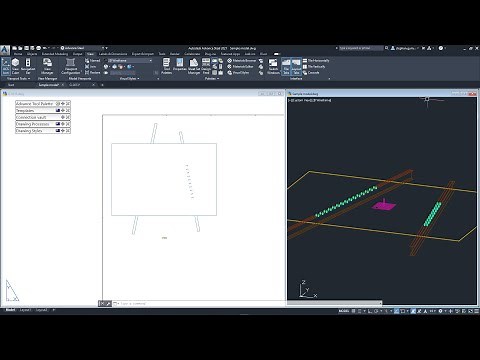Select the Drawing Styles palette row
Image resolution: width=480 pixels, height=360 pixels.
point(43,131)
